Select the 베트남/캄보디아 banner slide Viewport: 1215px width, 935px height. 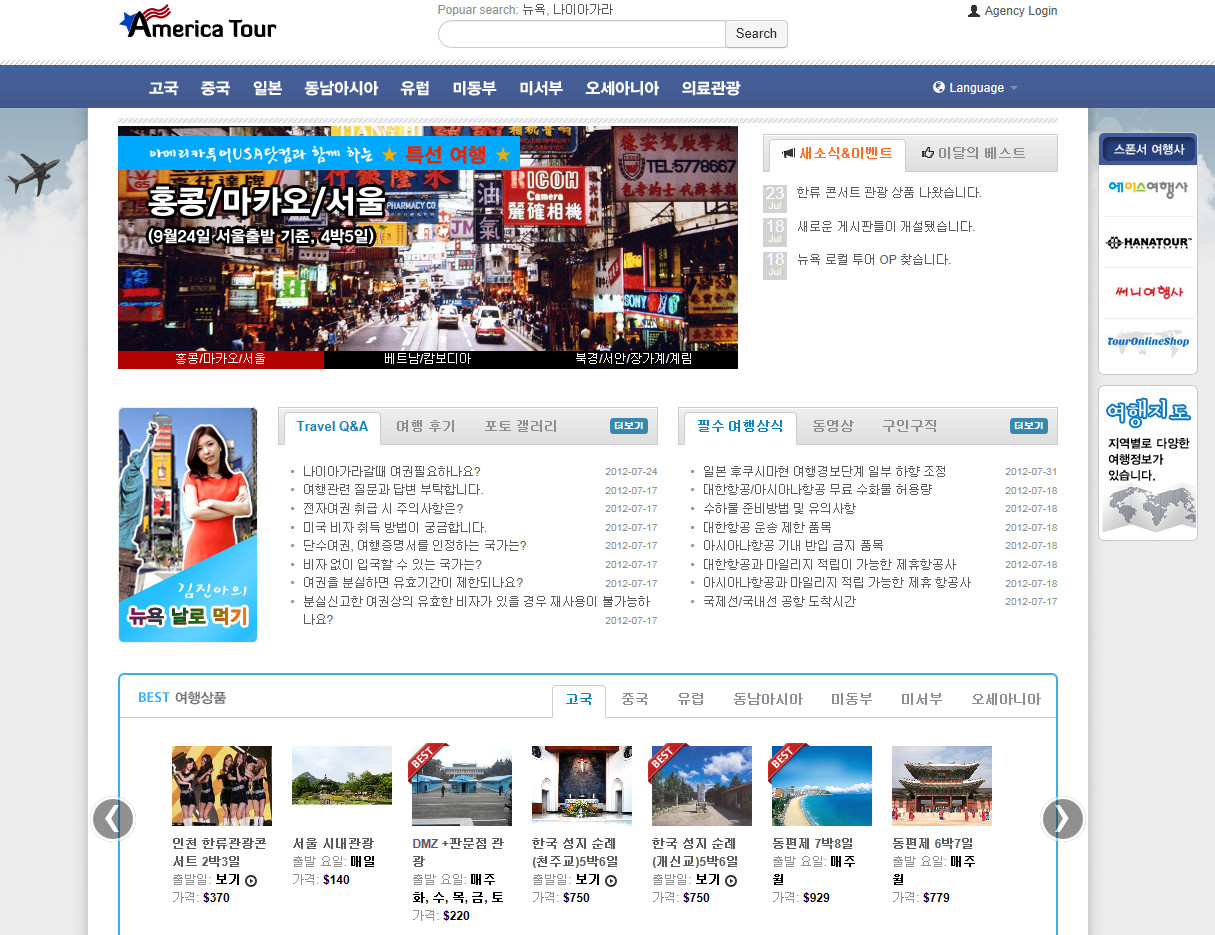click(x=427, y=359)
